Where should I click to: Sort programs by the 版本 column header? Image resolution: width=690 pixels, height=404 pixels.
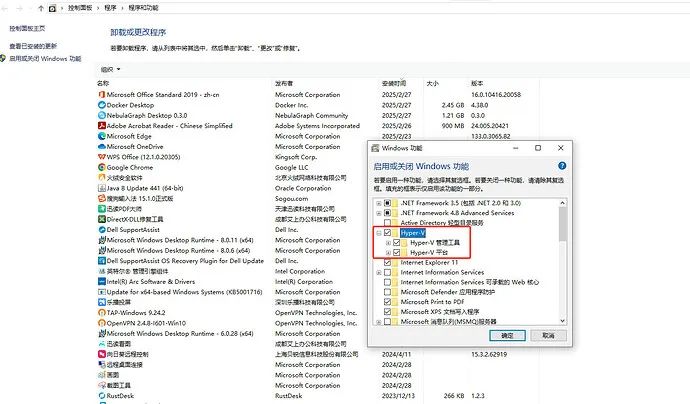click(x=477, y=83)
